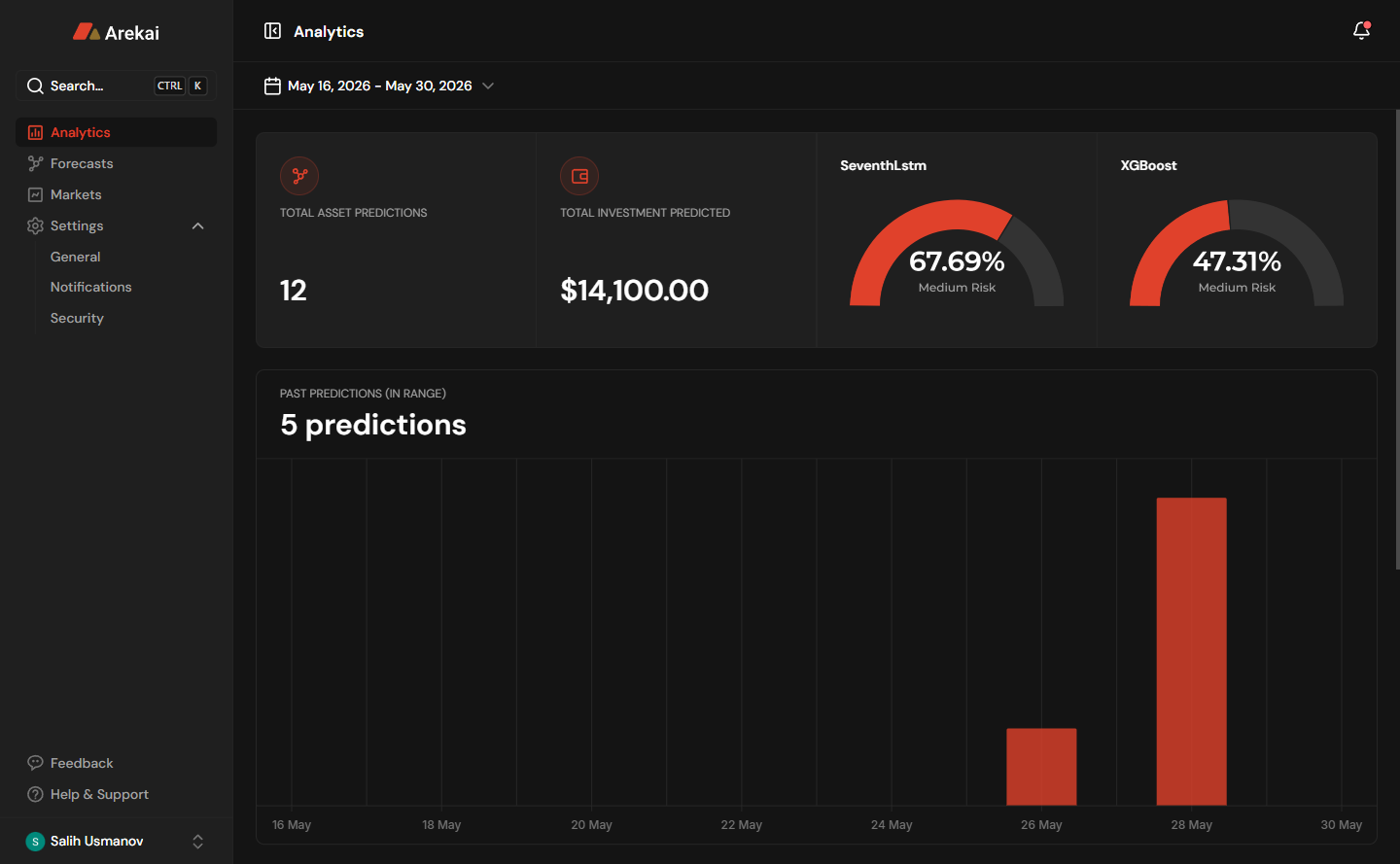Click the total investment wallet icon
Image resolution: width=1400 pixels, height=864 pixels.
[579, 176]
